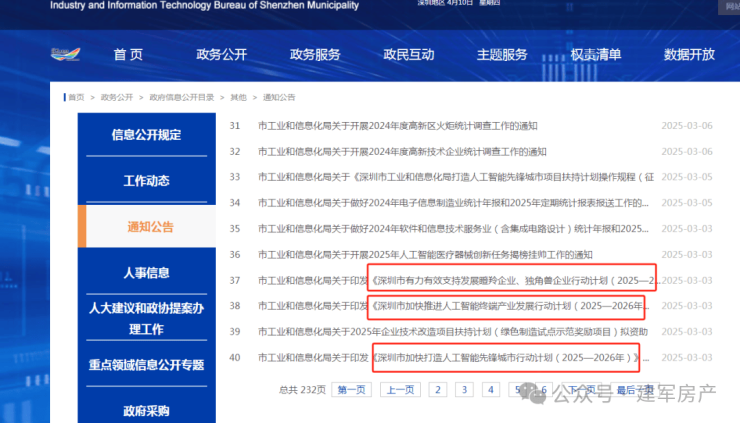
Task: Open the 政民互动 navigation menu
Action: (x=409, y=55)
